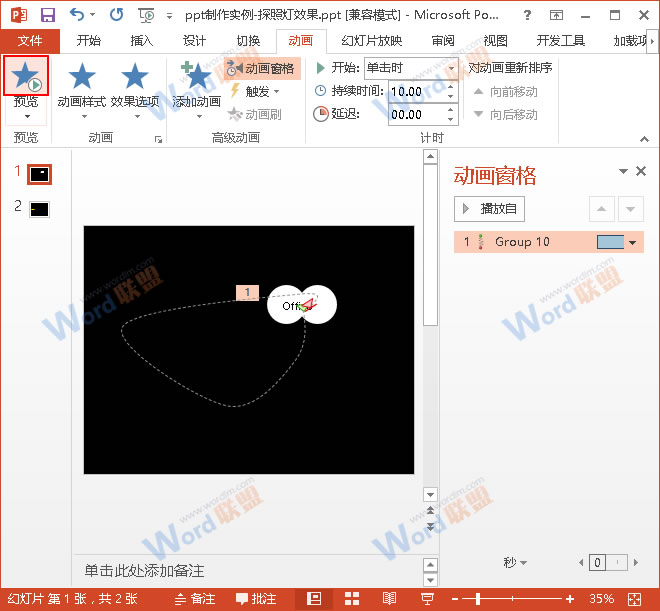660x611 pixels.
Task: Open the File tab
Action: pos(30,41)
